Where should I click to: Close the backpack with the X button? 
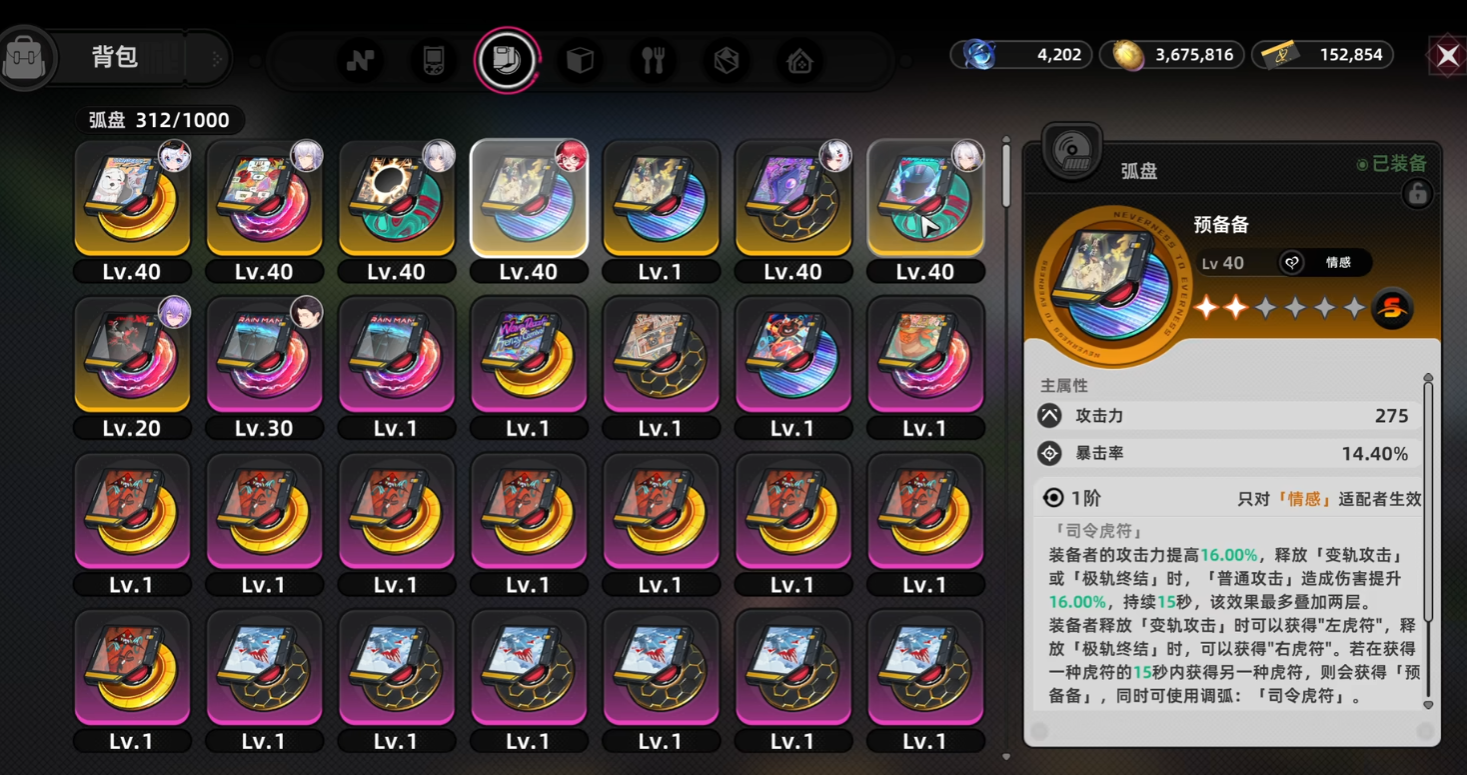[x=1447, y=56]
